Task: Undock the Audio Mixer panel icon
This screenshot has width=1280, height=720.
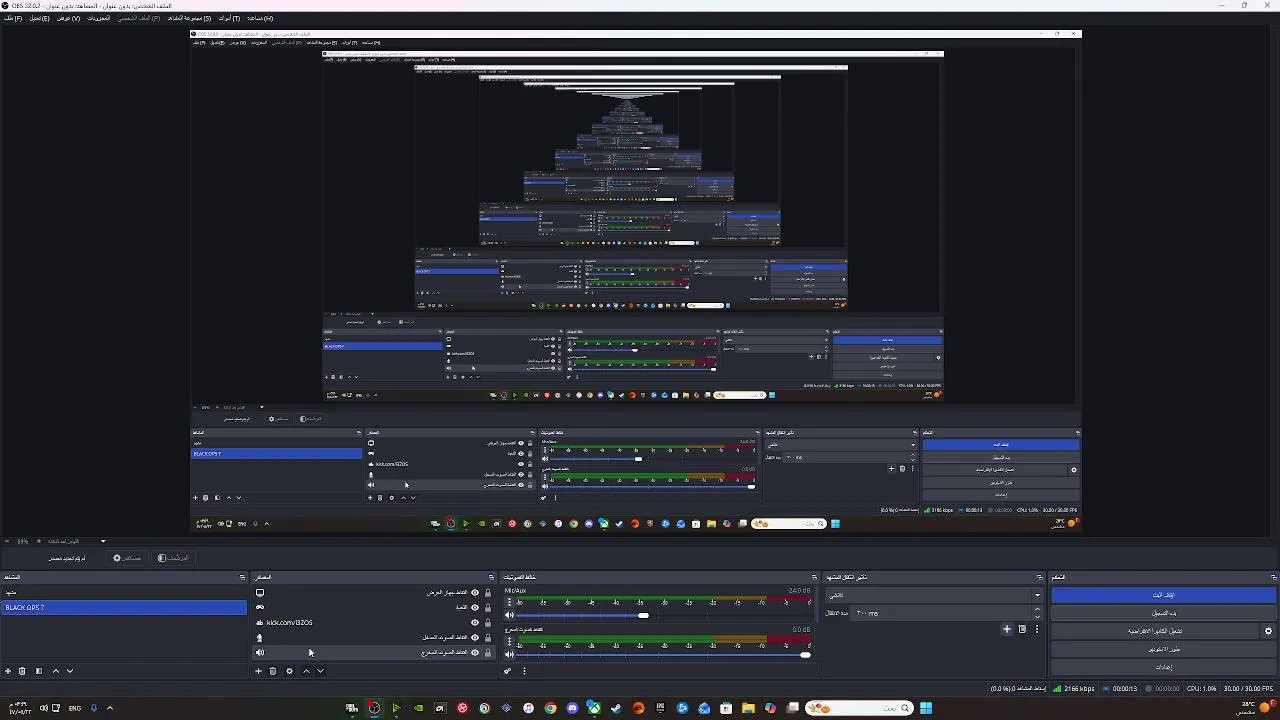Action: coord(815,577)
